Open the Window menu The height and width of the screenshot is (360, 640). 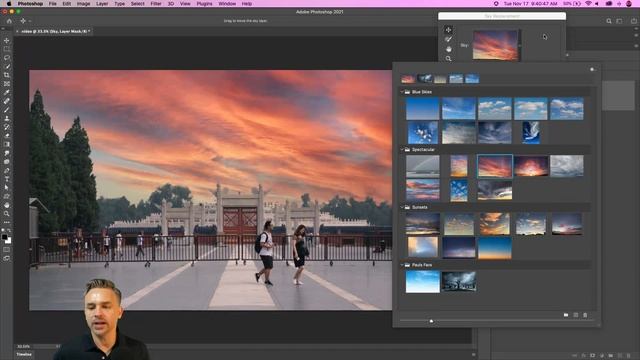pyautogui.click(x=227, y=4)
